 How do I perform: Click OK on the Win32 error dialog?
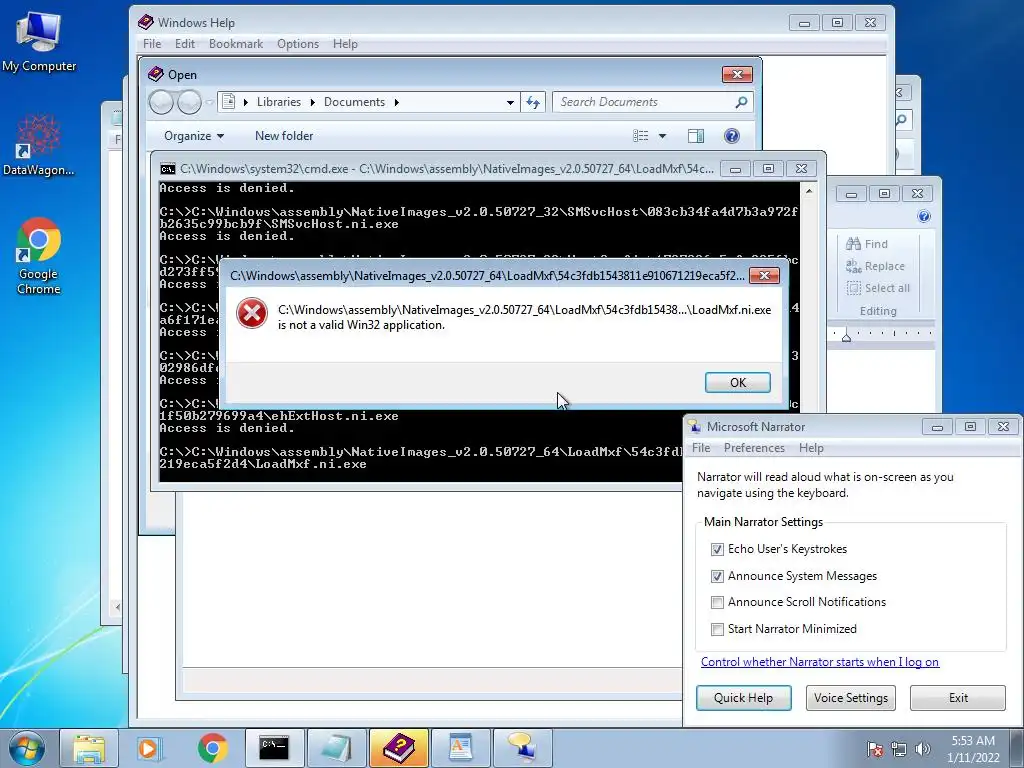[738, 383]
